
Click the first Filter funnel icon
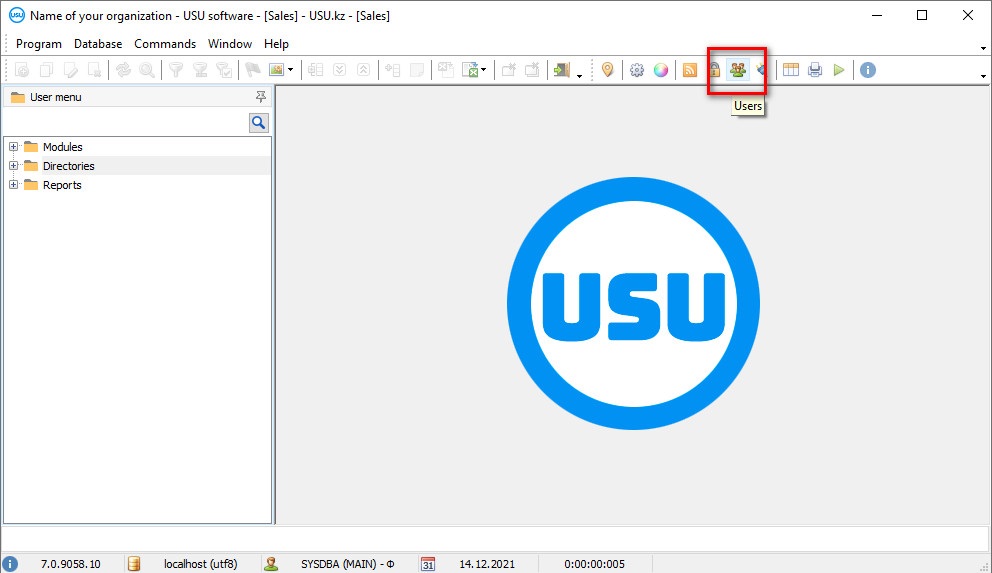click(177, 70)
